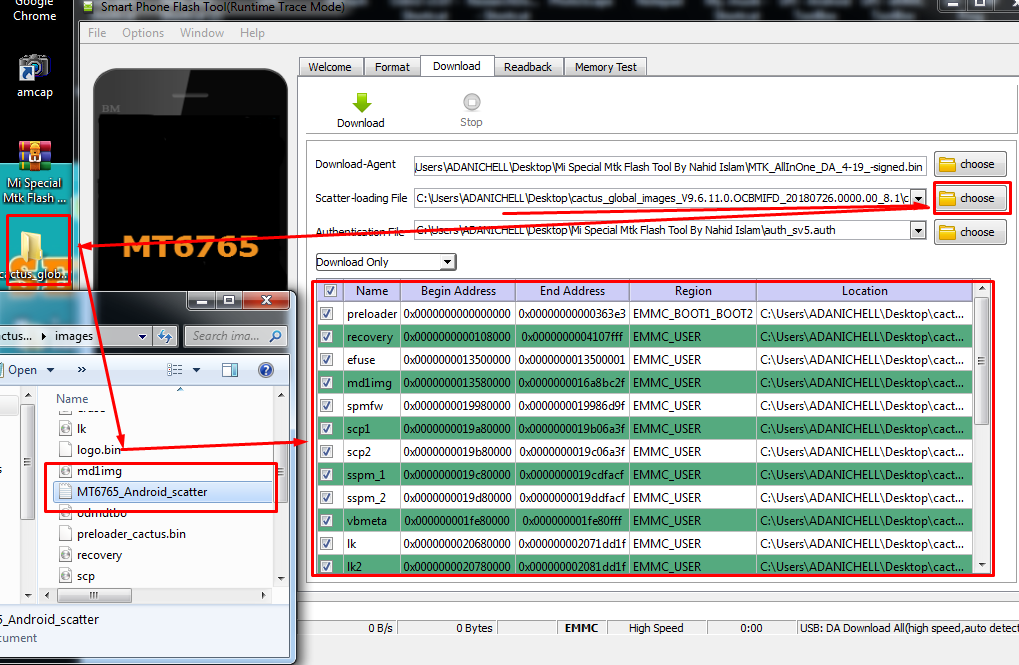Sort partitions by Name column header
This screenshot has height=665, width=1019.
(x=372, y=291)
